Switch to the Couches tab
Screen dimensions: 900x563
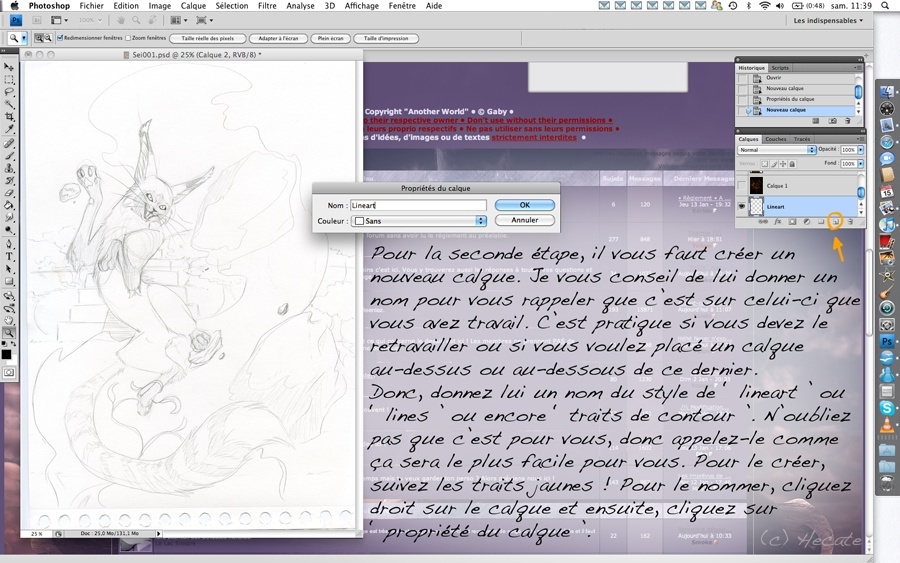coord(775,139)
